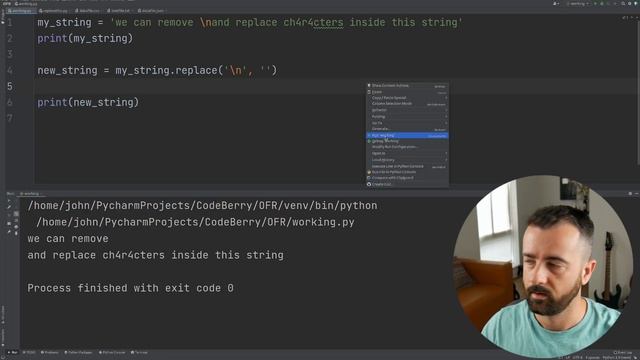Image resolution: width=640 pixels, height=360 pixels.
Task: Choose "Execute Line in Python Console"
Action: click(407, 167)
